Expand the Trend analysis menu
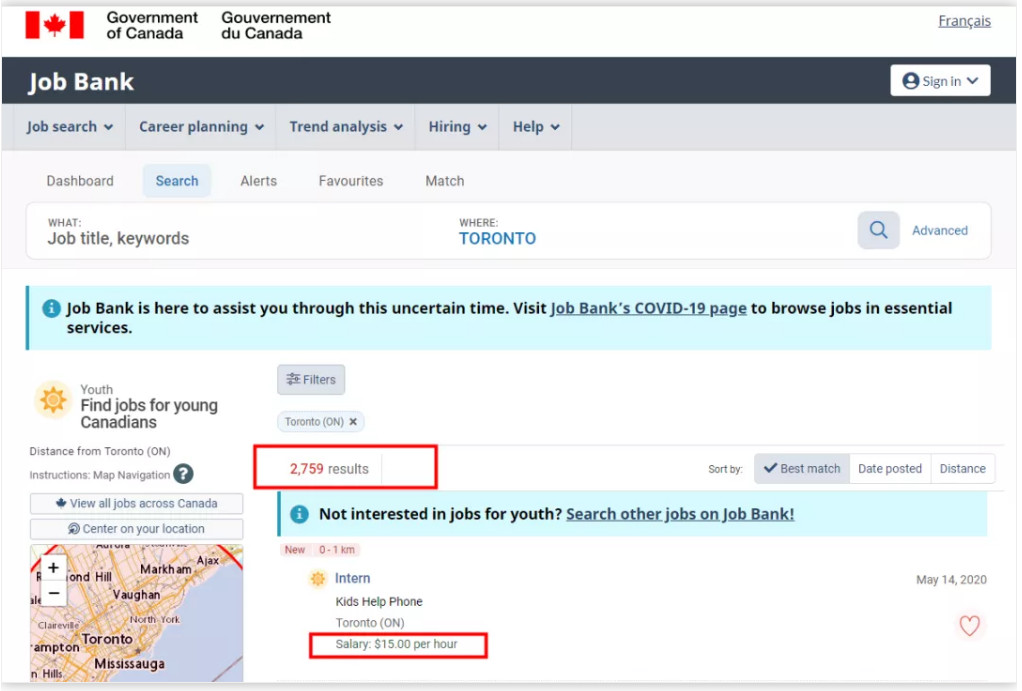This screenshot has width=1022, height=691. tap(346, 127)
